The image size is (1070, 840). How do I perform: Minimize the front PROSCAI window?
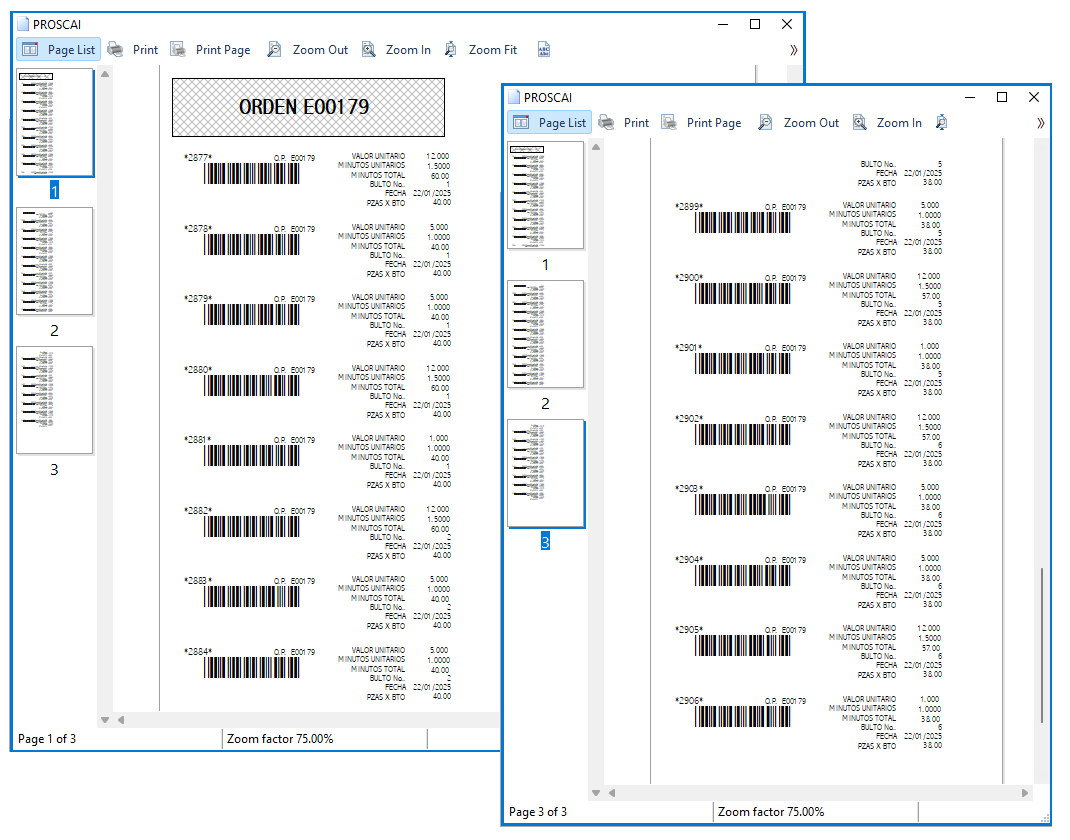pyautogui.click(x=970, y=97)
